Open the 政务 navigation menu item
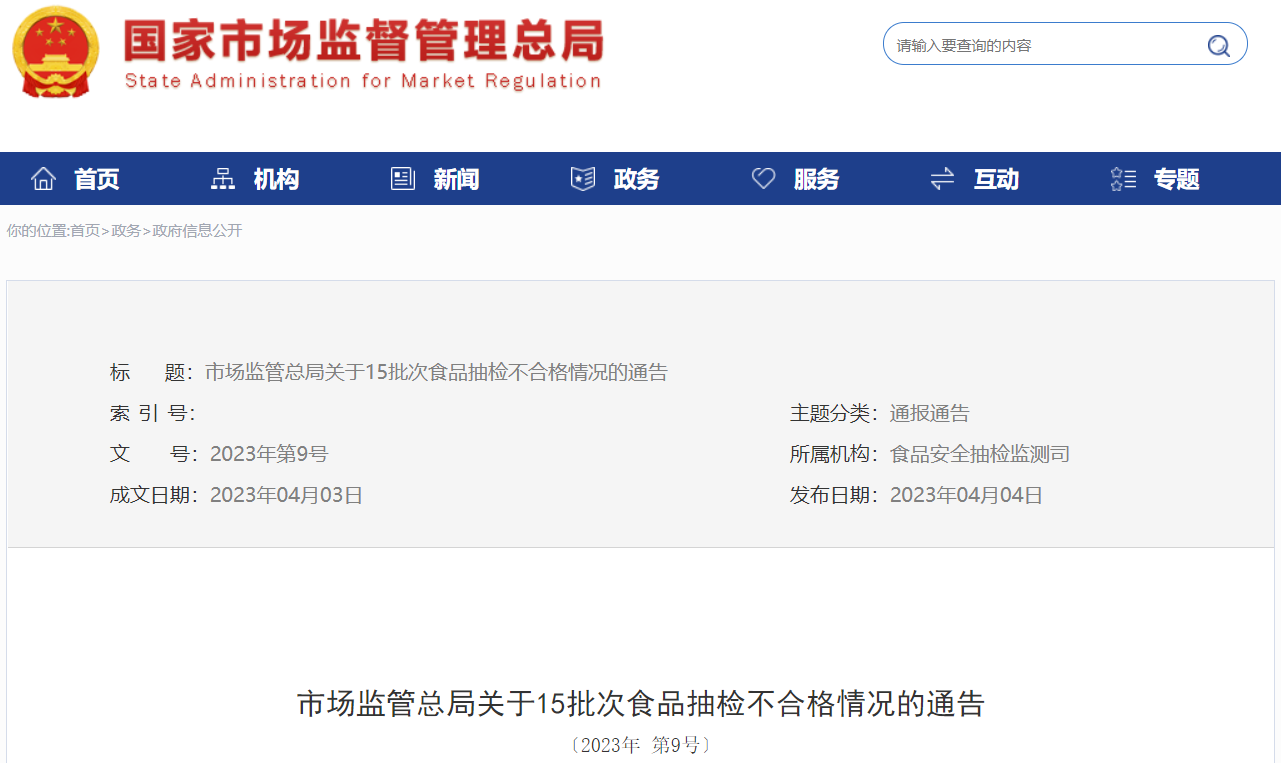The width and height of the screenshot is (1281, 763). click(x=637, y=179)
